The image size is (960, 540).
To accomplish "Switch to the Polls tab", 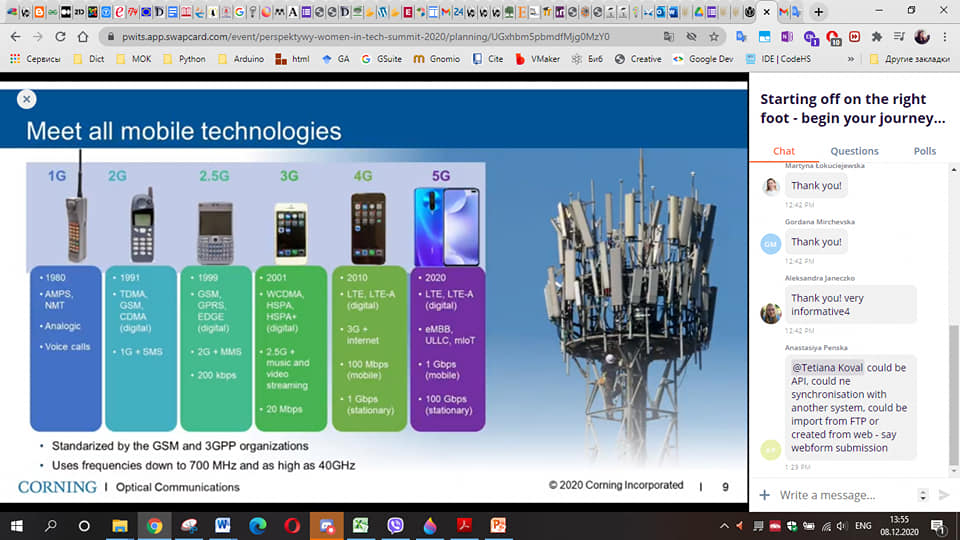I will pos(925,151).
